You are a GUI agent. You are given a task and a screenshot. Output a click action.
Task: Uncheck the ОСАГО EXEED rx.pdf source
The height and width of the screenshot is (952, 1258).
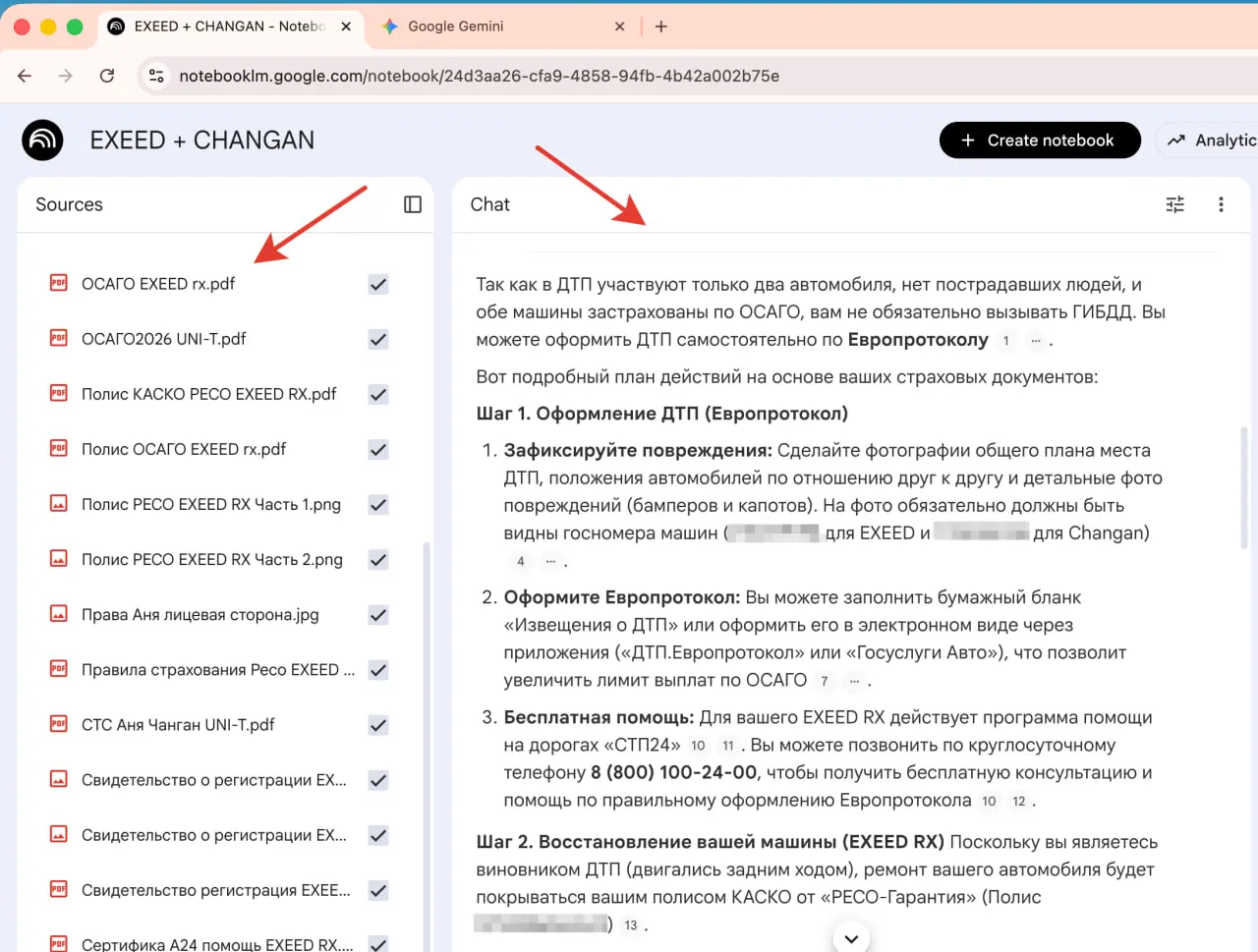378,284
